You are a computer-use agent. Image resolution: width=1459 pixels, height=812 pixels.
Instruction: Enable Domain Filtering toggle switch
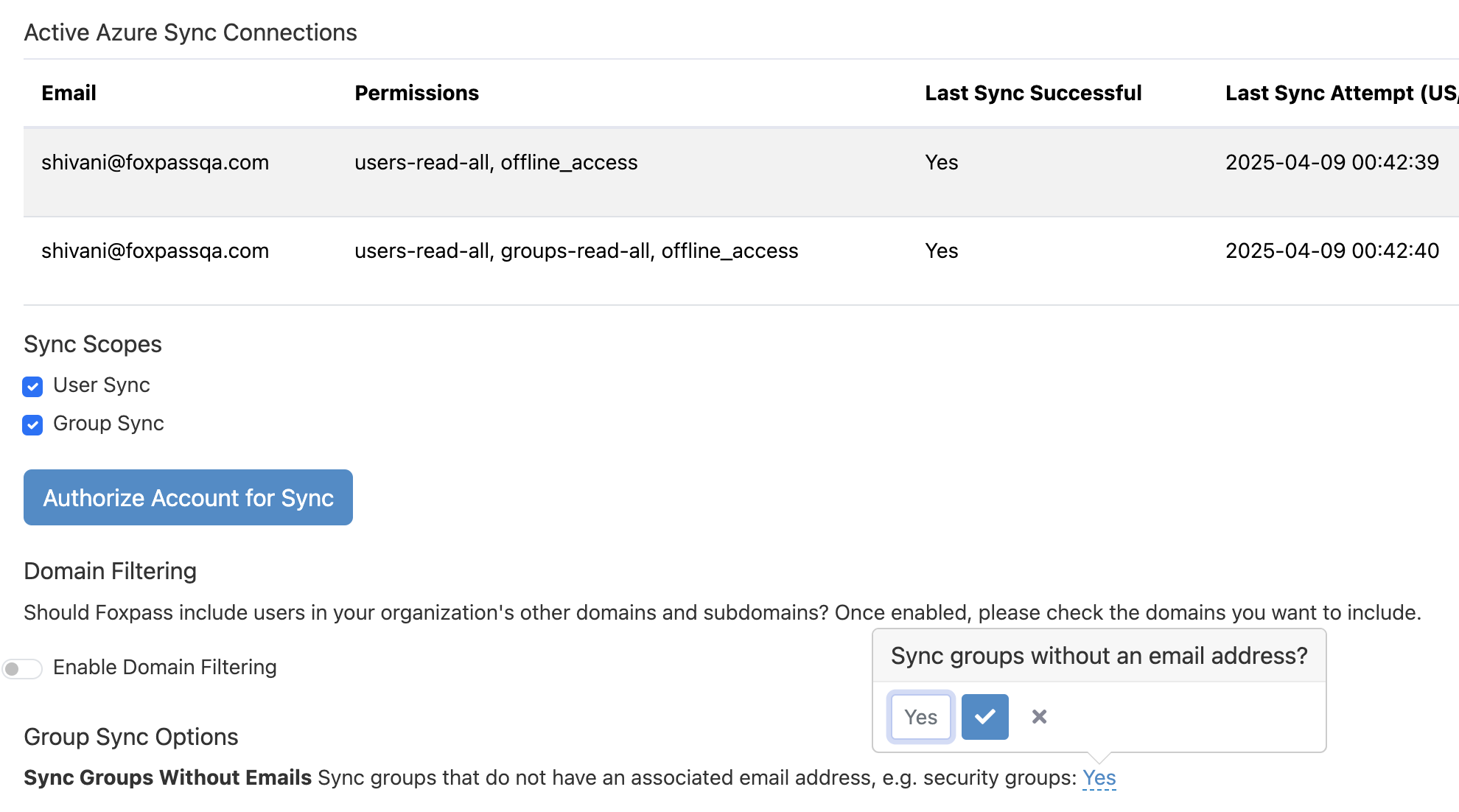click(22, 668)
